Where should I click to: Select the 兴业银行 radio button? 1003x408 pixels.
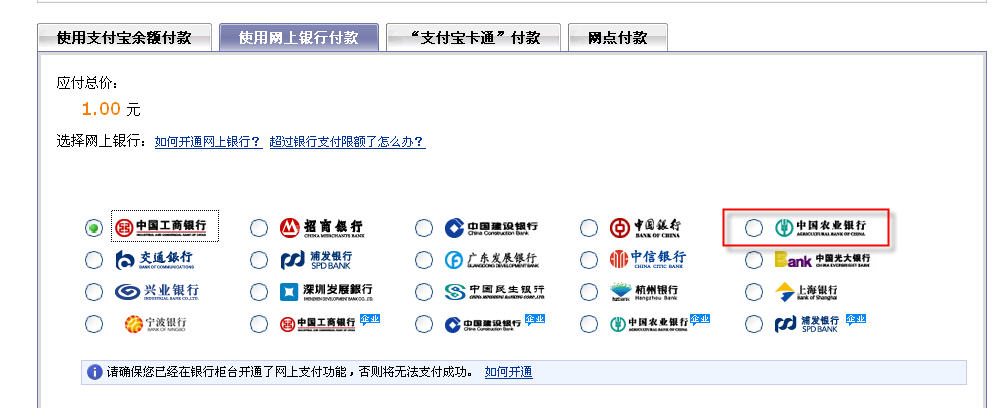click(94, 292)
